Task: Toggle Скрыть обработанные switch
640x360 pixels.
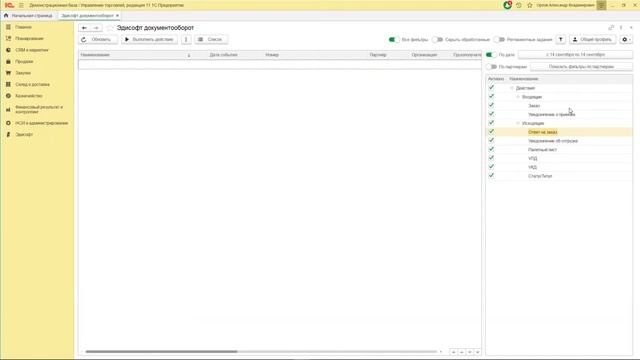Action: coord(437,40)
